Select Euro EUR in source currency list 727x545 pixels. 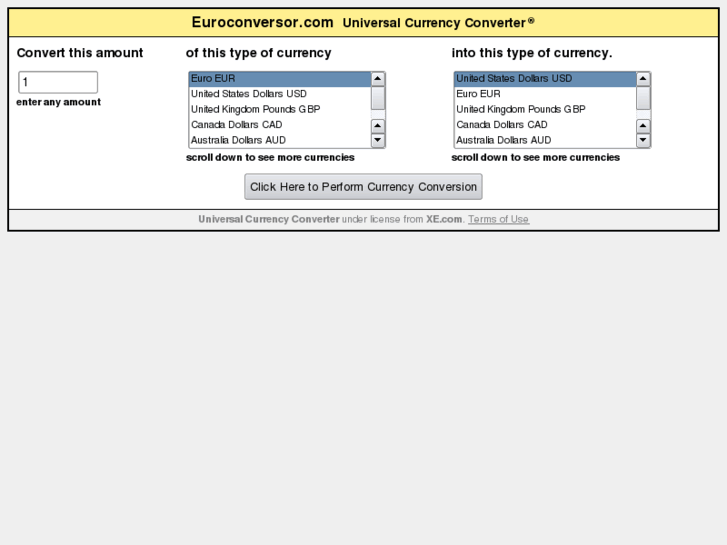[280, 79]
